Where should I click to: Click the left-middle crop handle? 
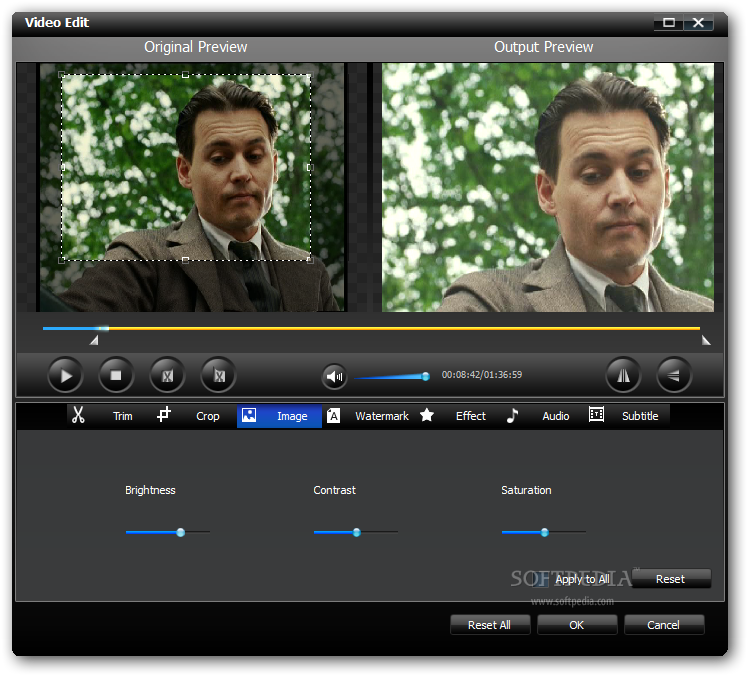coord(62,167)
